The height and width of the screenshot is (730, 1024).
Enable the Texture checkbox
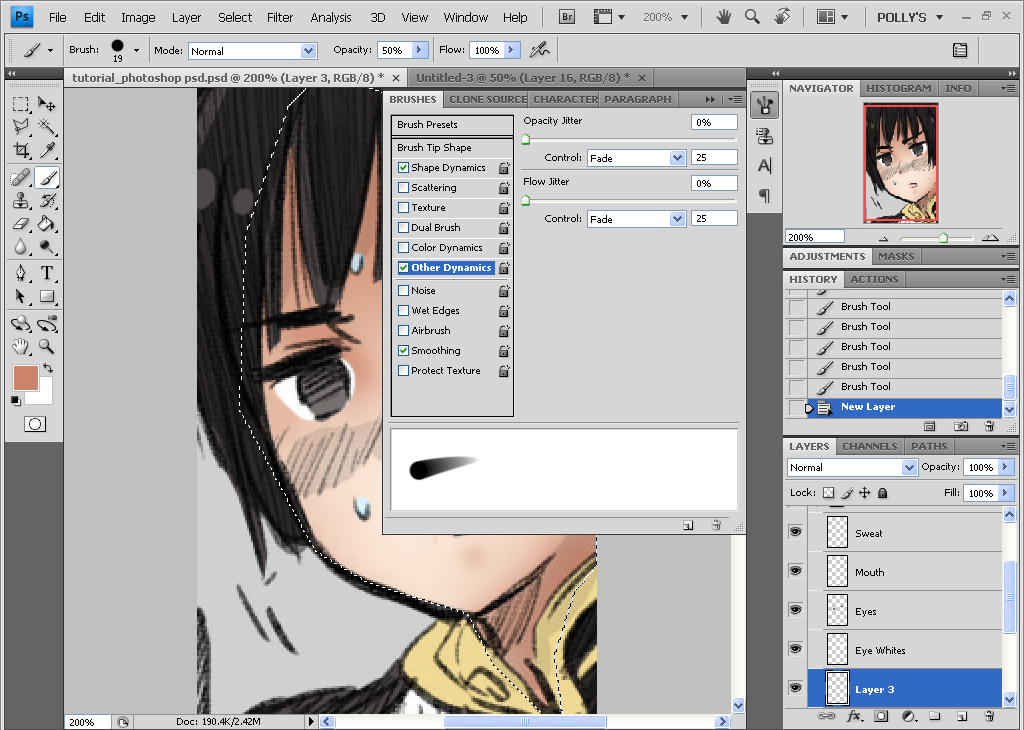[x=404, y=208]
